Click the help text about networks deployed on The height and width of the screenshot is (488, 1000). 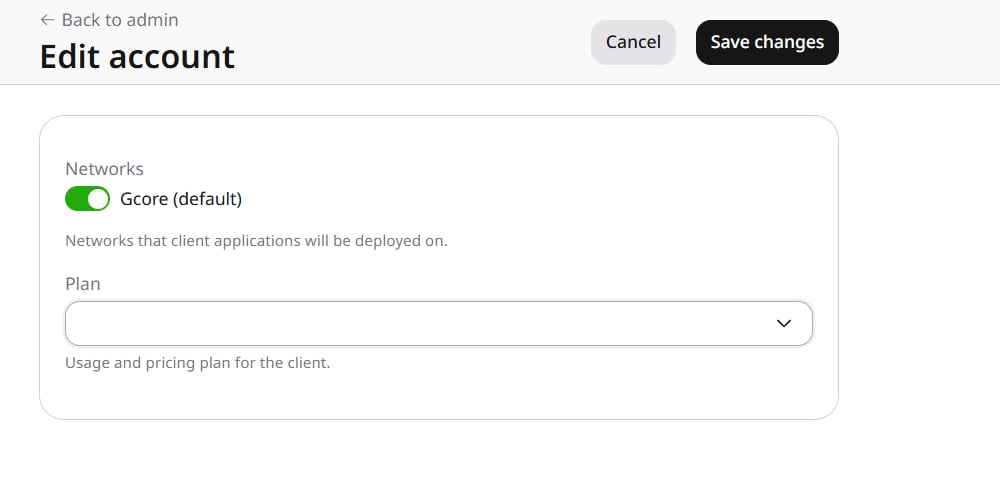[256, 241]
